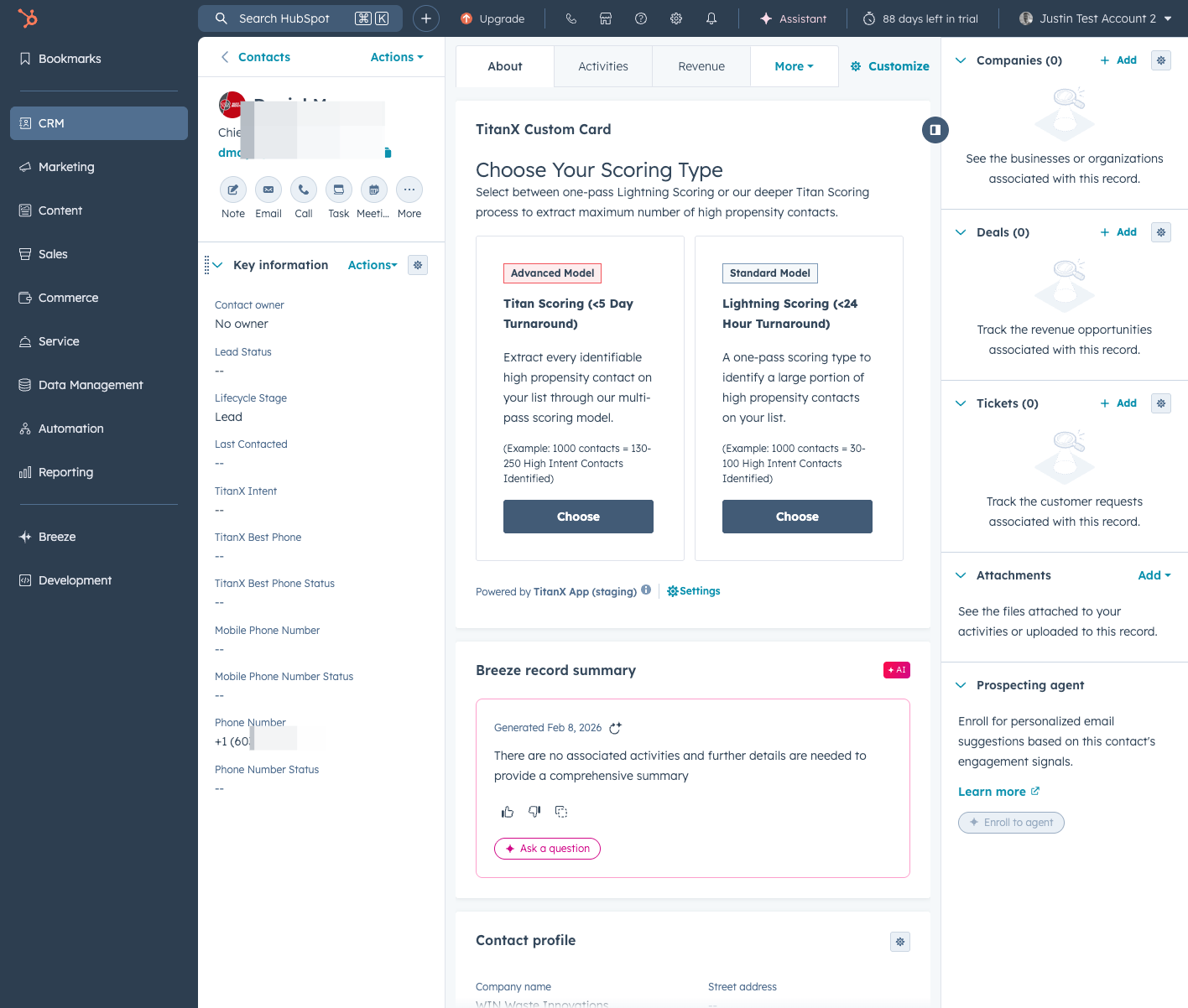
Task: Open TitanX card Settings link
Action: pyautogui.click(x=694, y=591)
